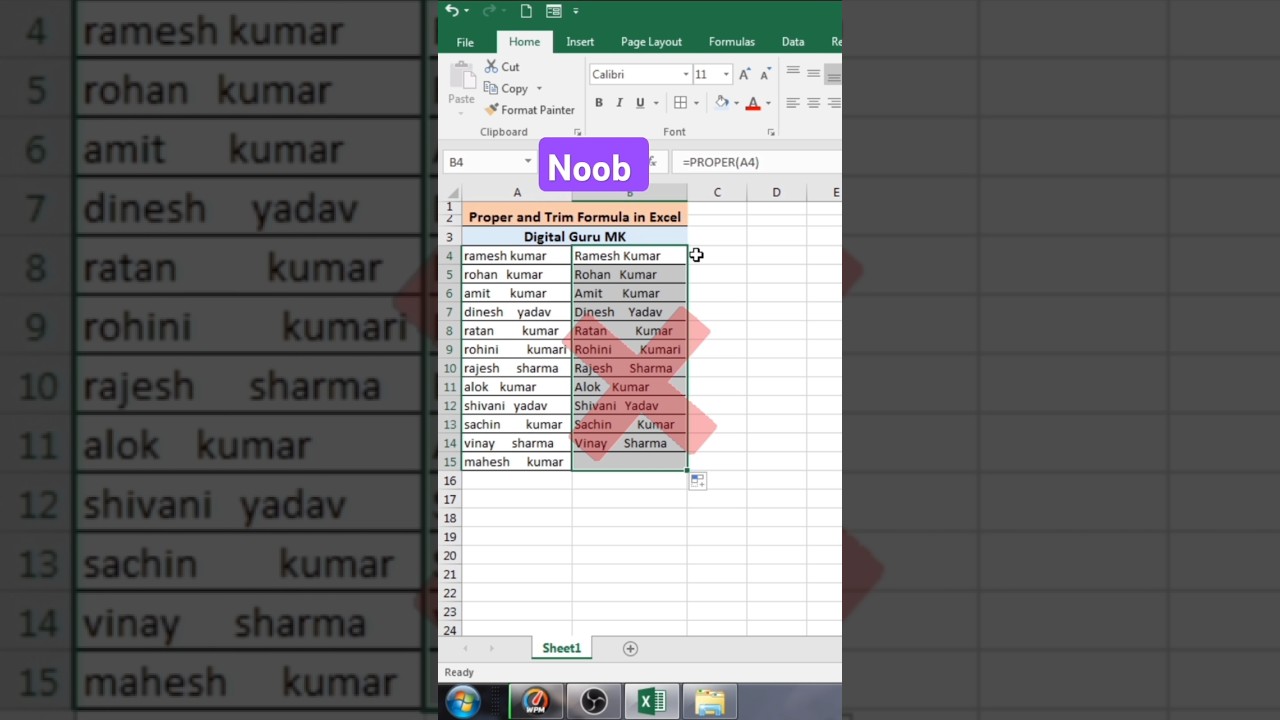Viewport: 1280px width, 720px height.
Task: Open the Font dialog launcher
Action: (771, 132)
